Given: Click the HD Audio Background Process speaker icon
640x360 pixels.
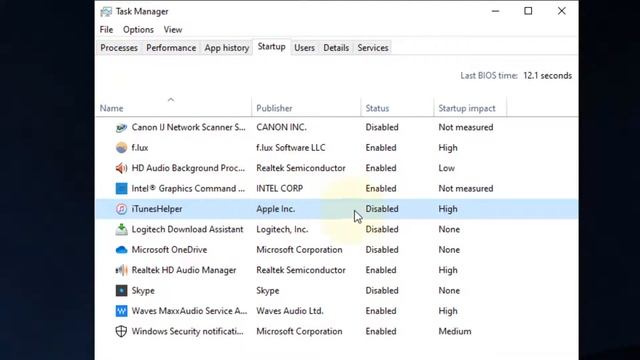Looking at the screenshot, I should pos(121,168).
